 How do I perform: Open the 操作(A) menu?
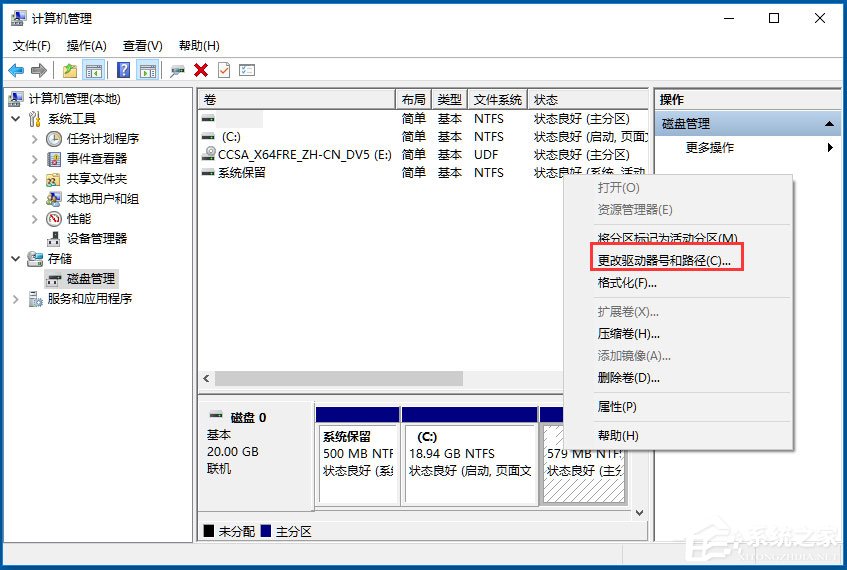(86, 45)
